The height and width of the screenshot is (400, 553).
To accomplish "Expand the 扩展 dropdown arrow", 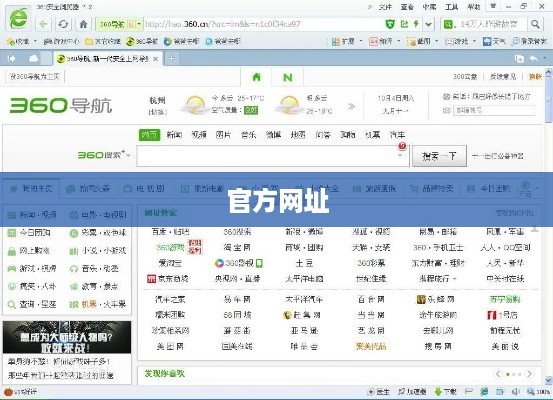I will click(x=361, y=41).
